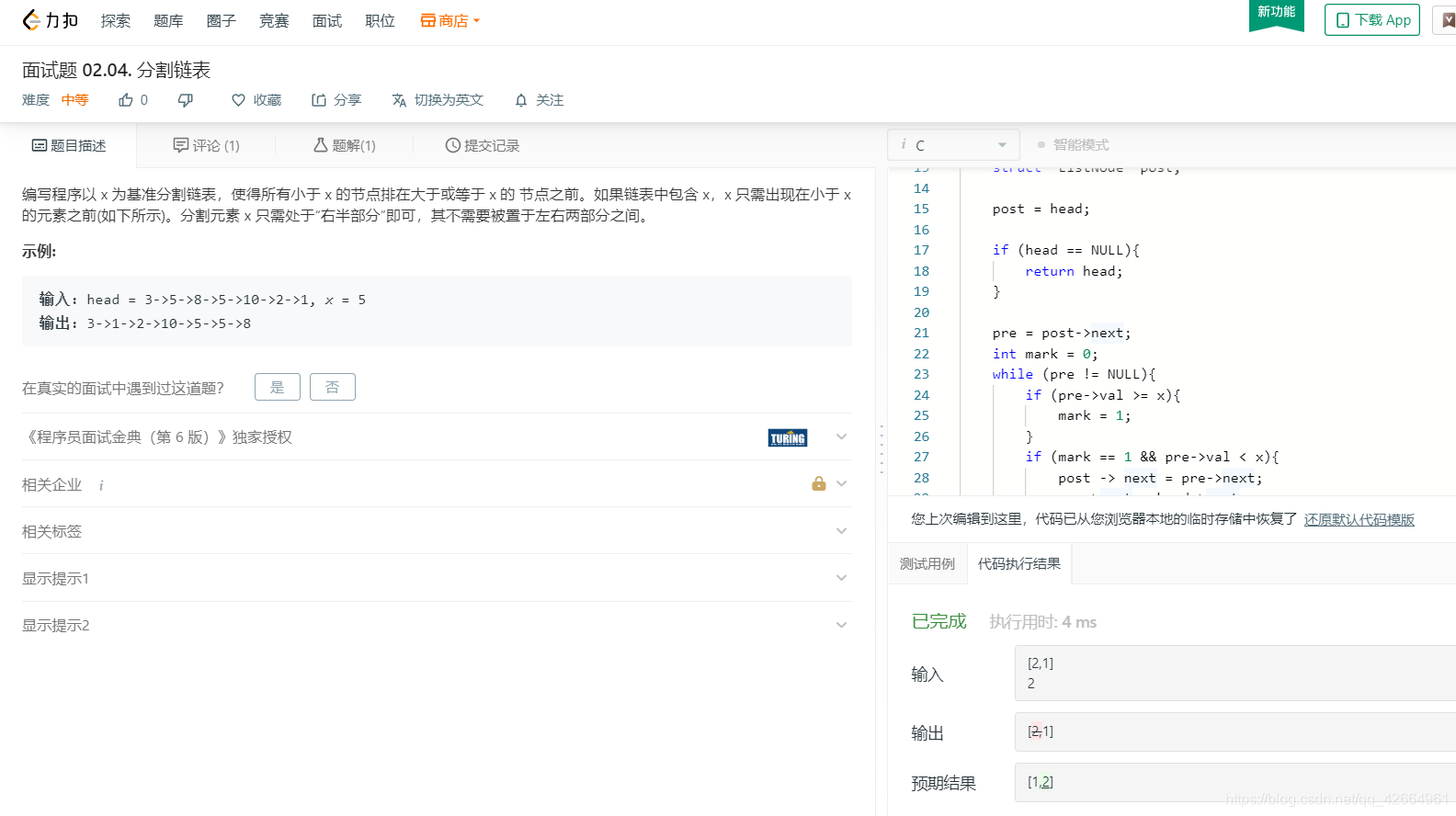Image resolution: width=1456 pixels, height=816 pixels.
Task: Click code line 'int mark = 0;'
Action: click(1045, 354)
